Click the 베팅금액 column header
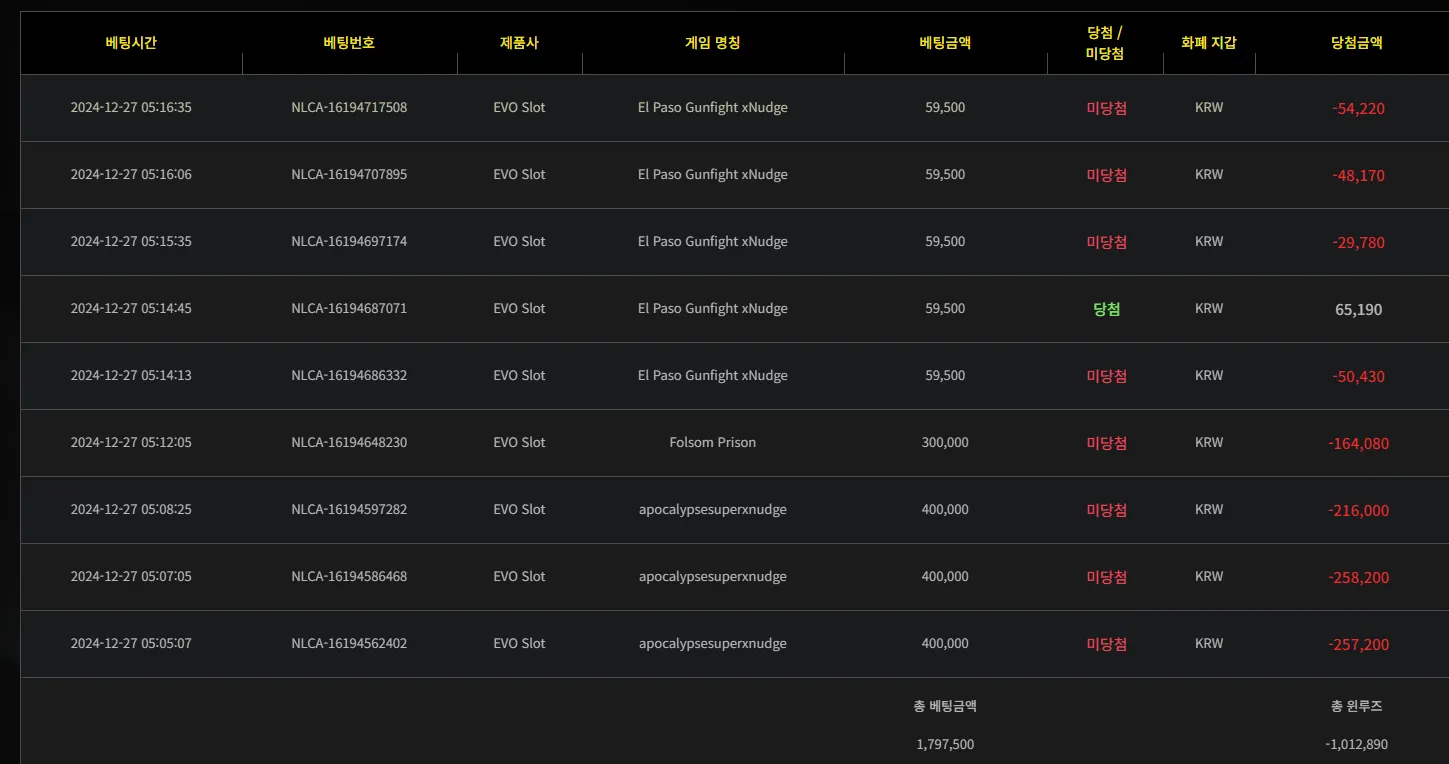The image size is (1449, 764). point(945,43)
